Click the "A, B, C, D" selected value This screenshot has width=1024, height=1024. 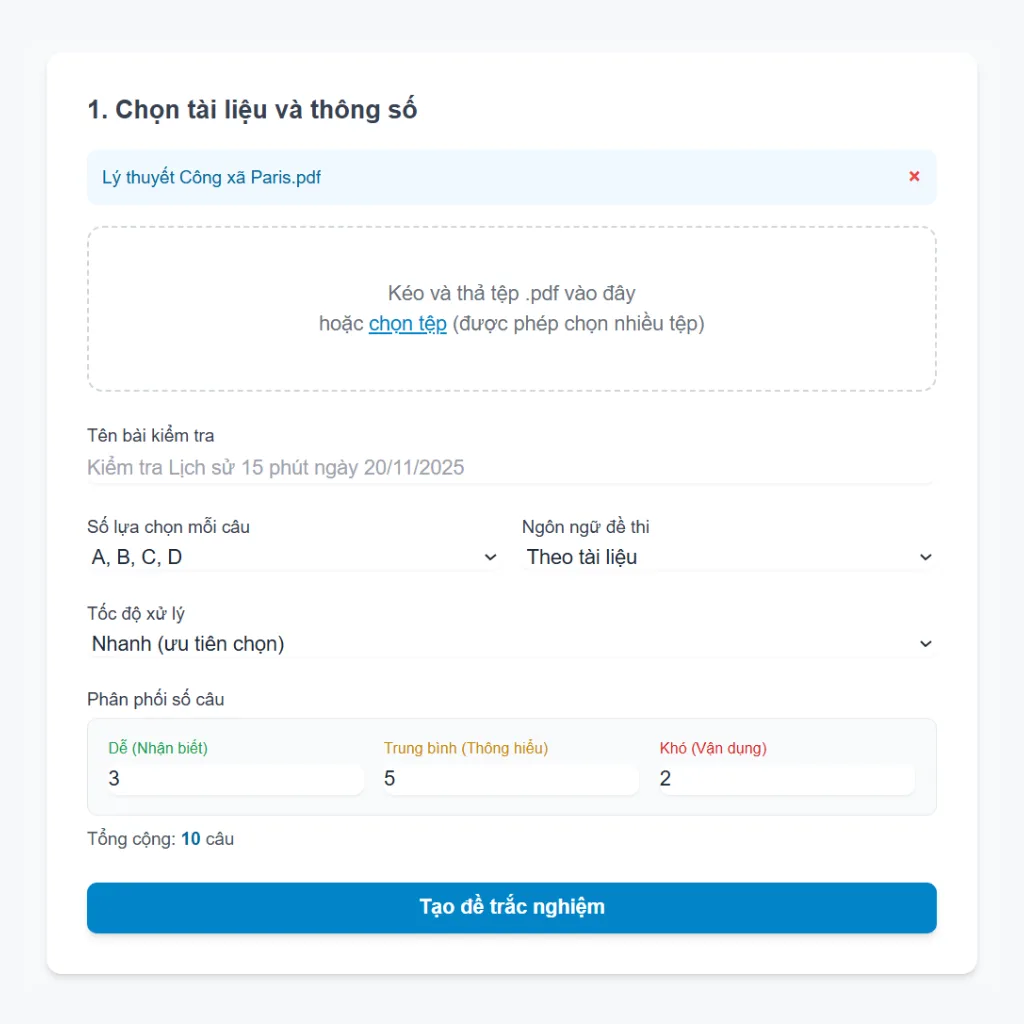pos(137,557)
